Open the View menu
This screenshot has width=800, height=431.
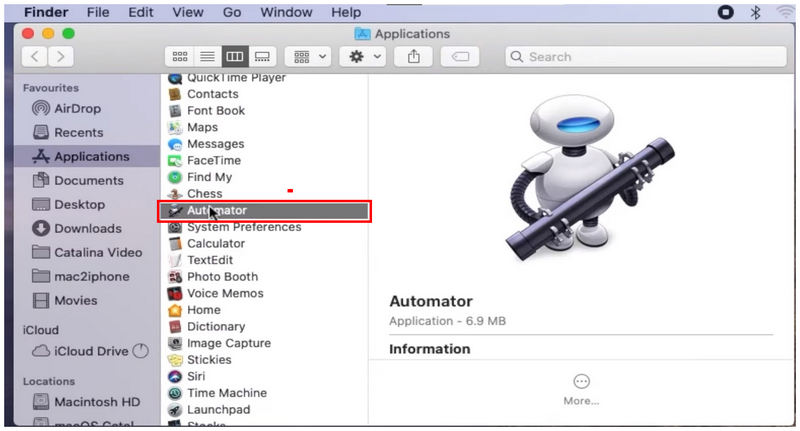[188, 12]
